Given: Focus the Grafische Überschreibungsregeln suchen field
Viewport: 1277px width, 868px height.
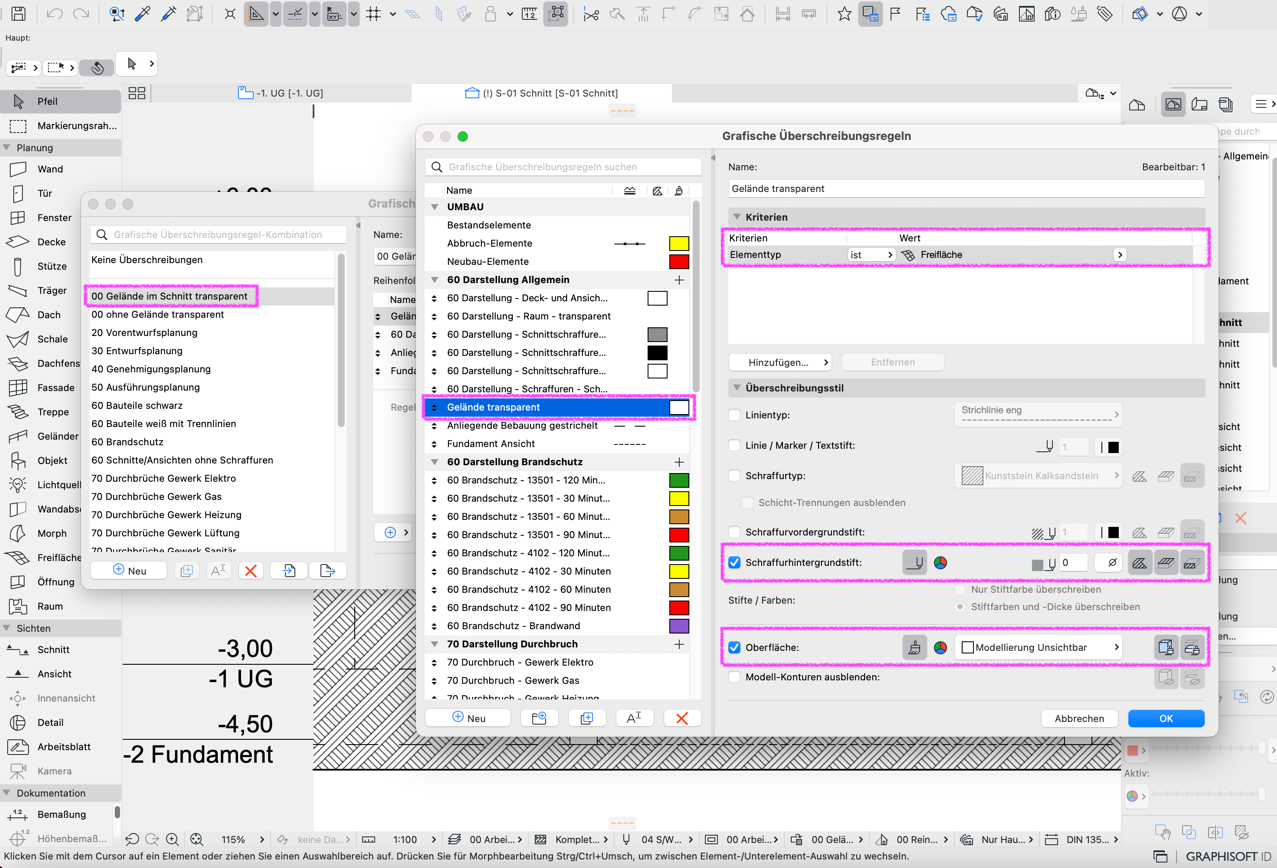Looking at the screenshot, I should (563, 167).
